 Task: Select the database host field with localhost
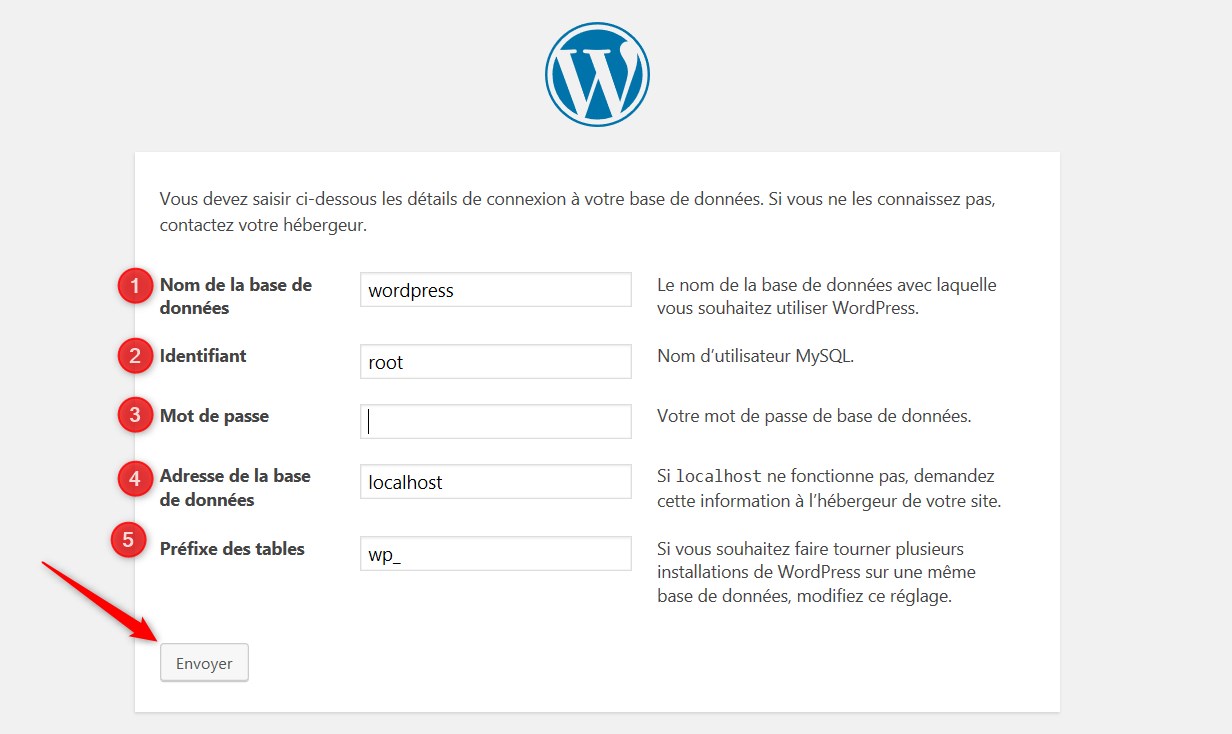click(496, 481)
